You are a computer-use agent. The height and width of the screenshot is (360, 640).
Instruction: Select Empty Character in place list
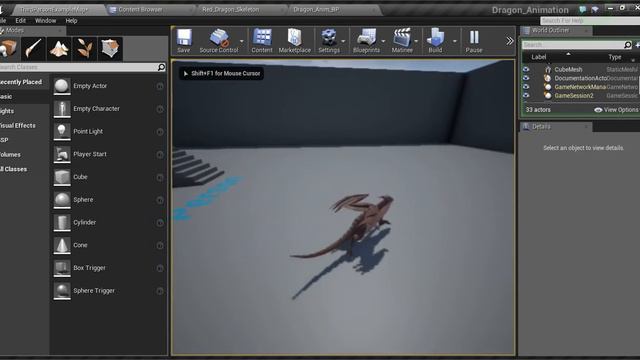[x=109, y=109]
